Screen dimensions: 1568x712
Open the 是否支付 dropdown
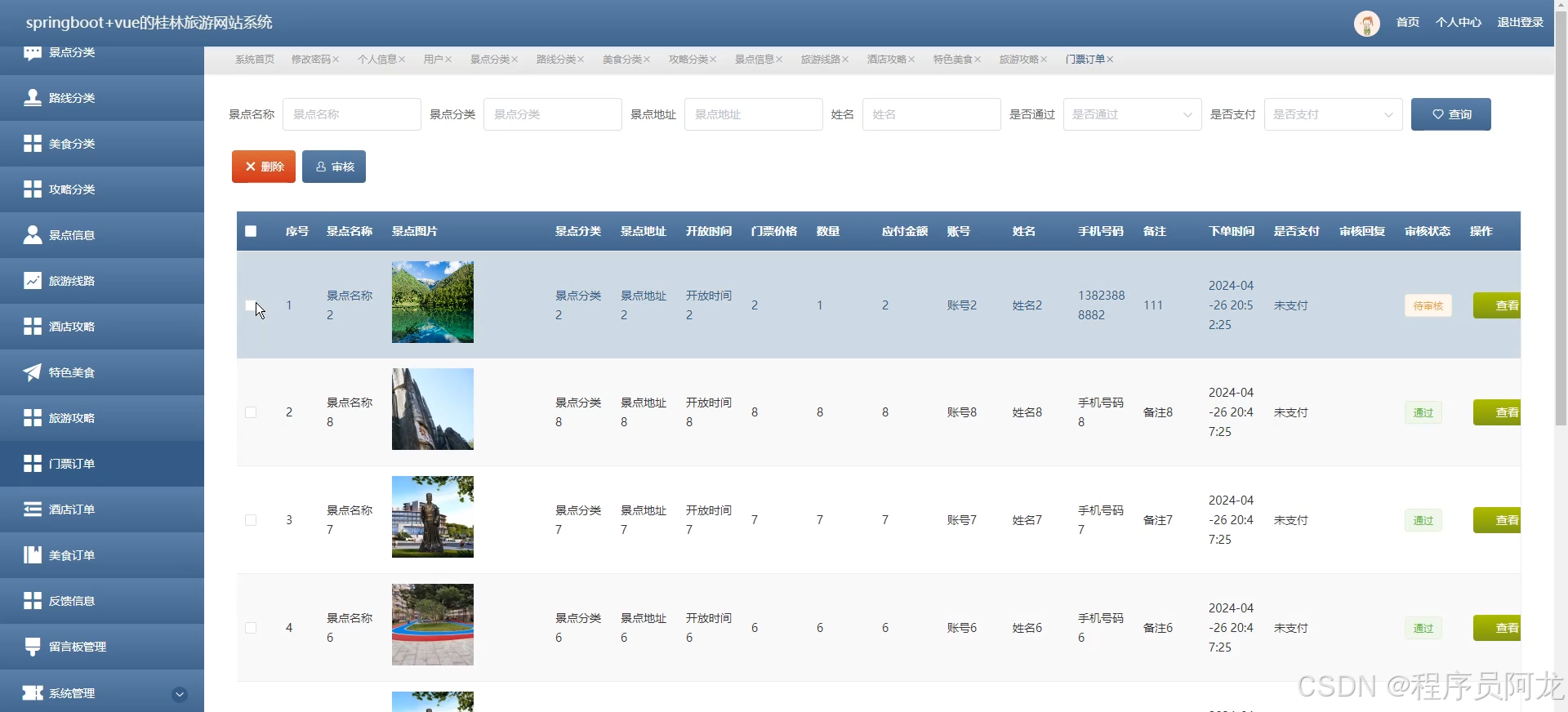(x=1333, y=114)
